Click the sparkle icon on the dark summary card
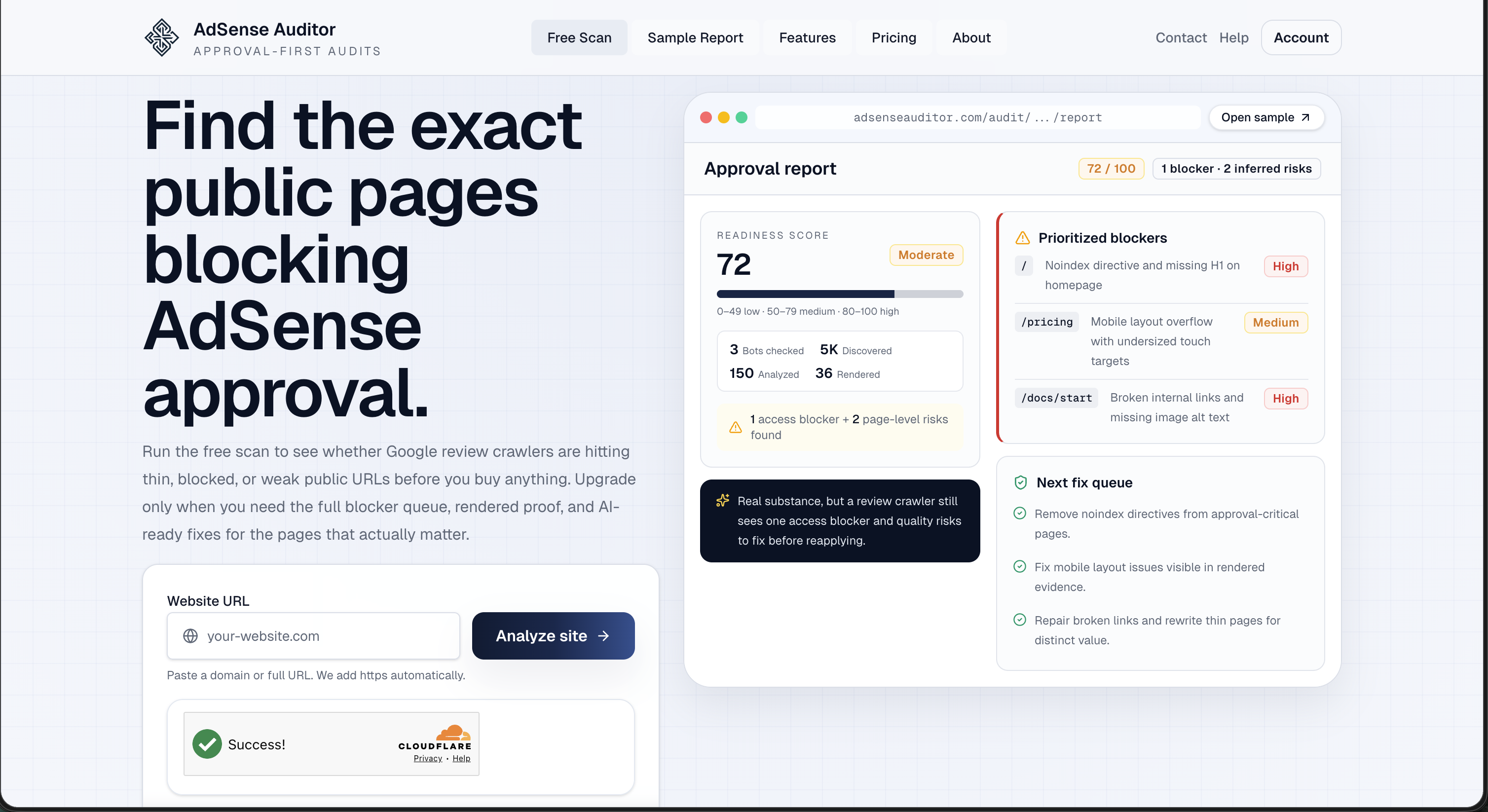The image size is (1488, 812). point(722,501)
